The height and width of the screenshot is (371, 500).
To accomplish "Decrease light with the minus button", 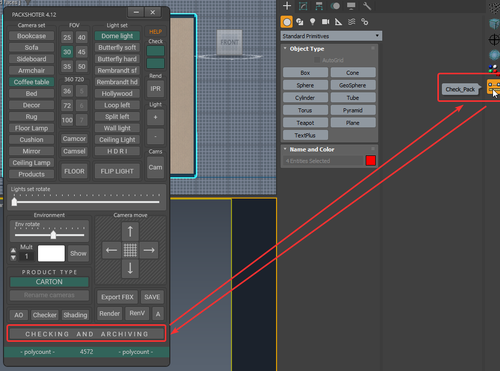I will 155,136.
